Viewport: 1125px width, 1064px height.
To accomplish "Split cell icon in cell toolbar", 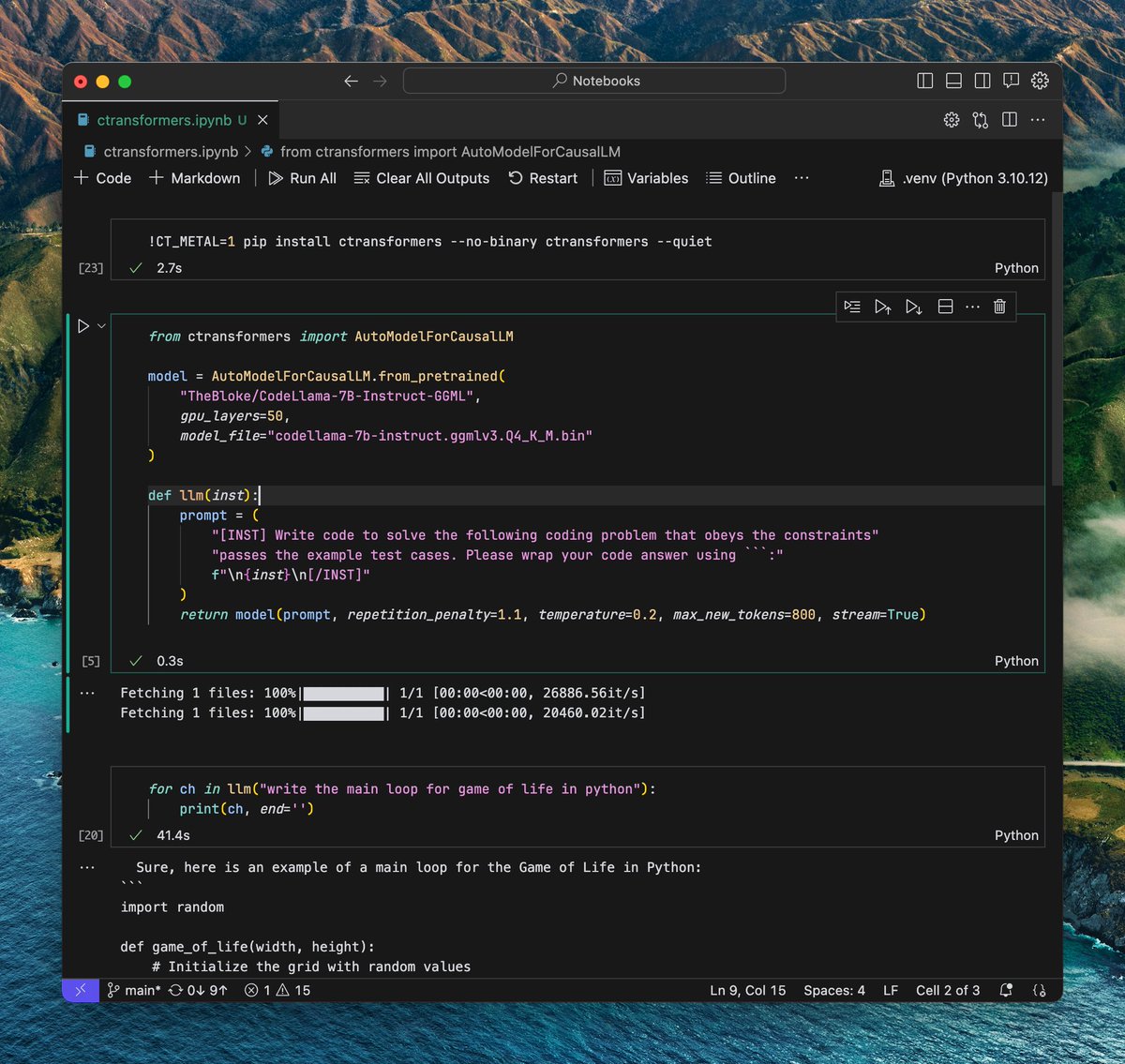I will tap(945, 307).
